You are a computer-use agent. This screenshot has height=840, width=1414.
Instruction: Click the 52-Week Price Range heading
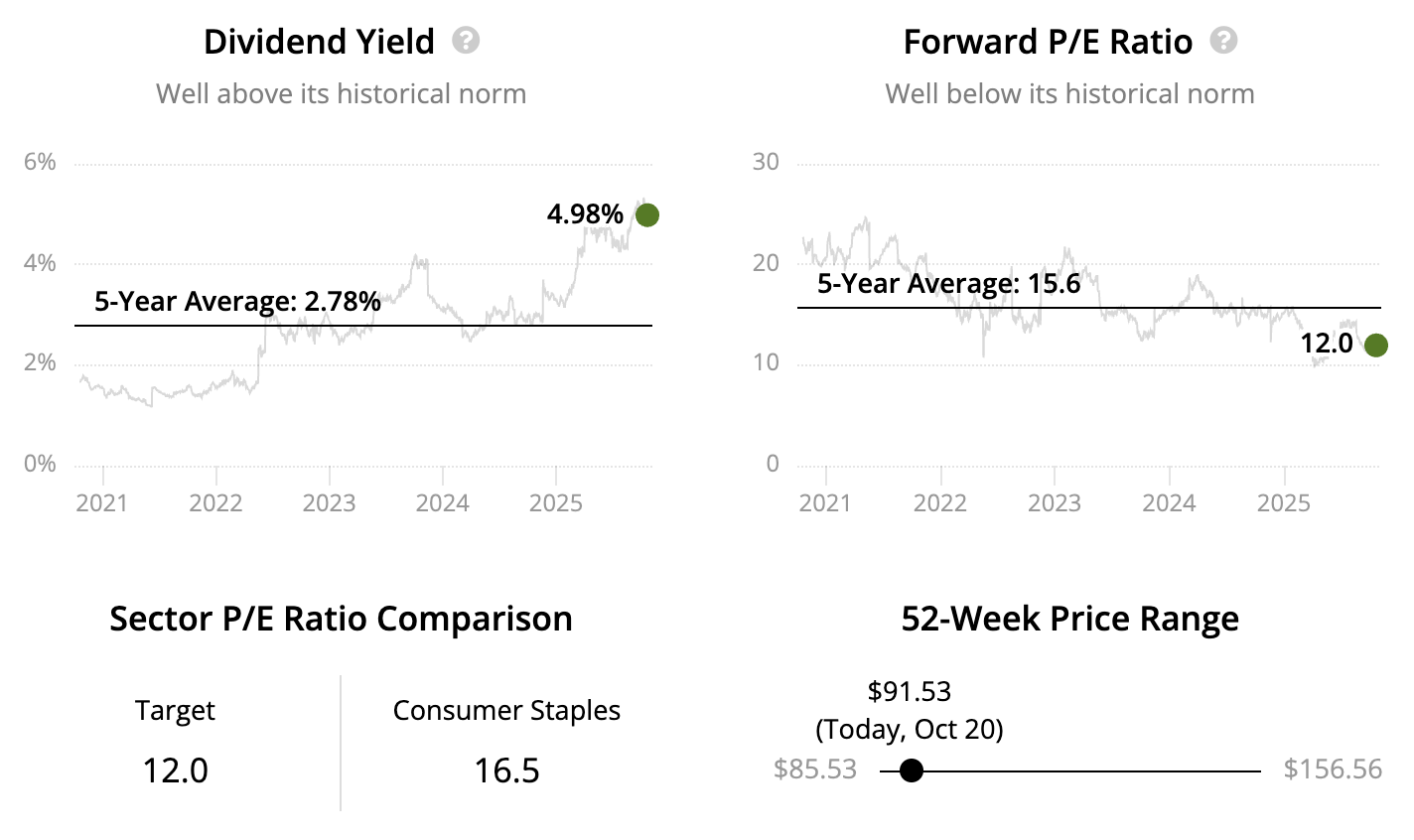[x=1069, y=619]
